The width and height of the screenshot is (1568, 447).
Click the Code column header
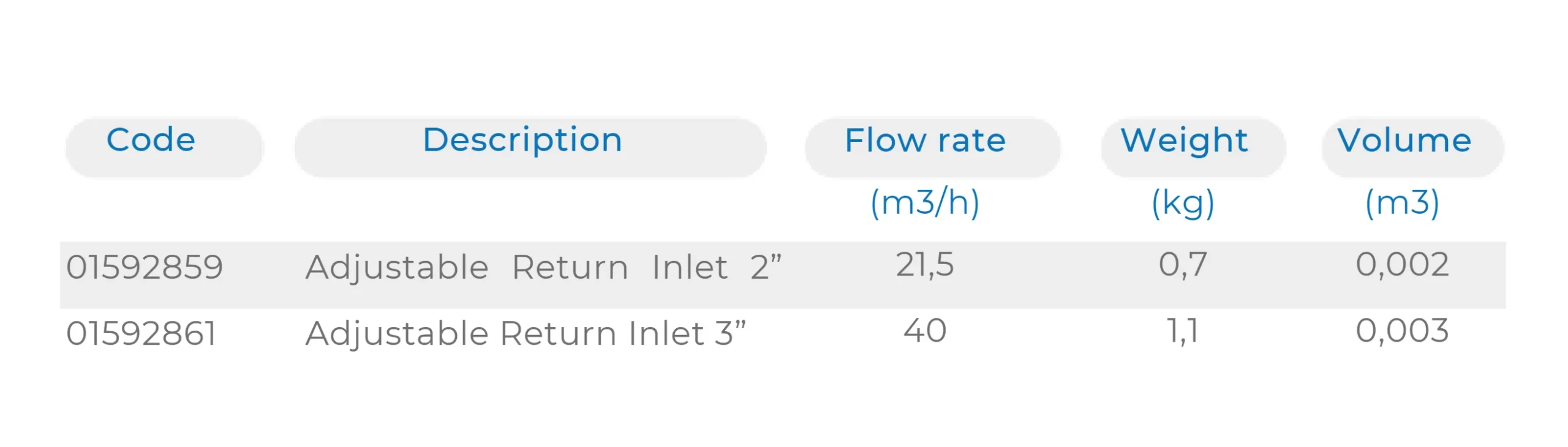[x=151, y=140]
